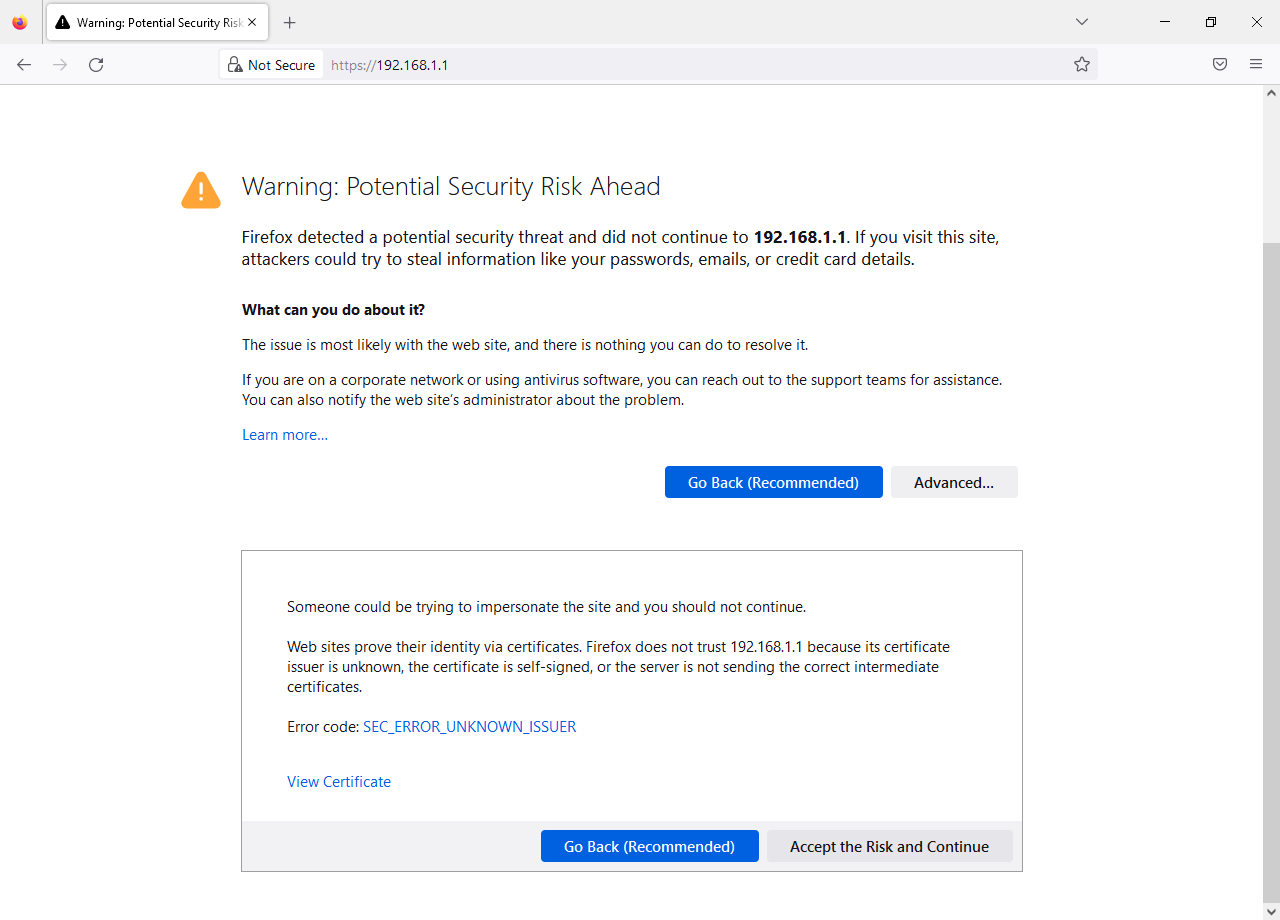Close the Warning tab with its X
The height and width of the screenshot is (920, 1280).
point(253,22)
